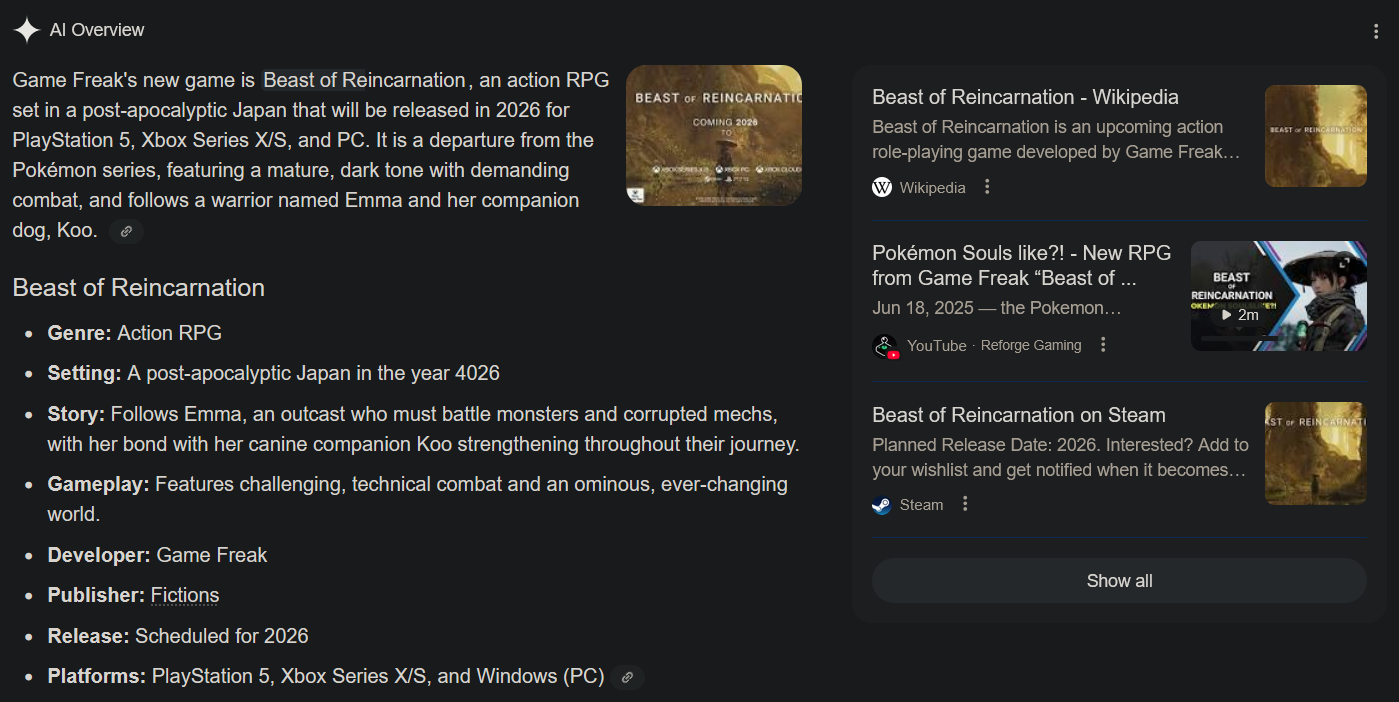Click the Steam source favicon
The width and height of the screenshot is (1399, 702).
coord(882,505)
